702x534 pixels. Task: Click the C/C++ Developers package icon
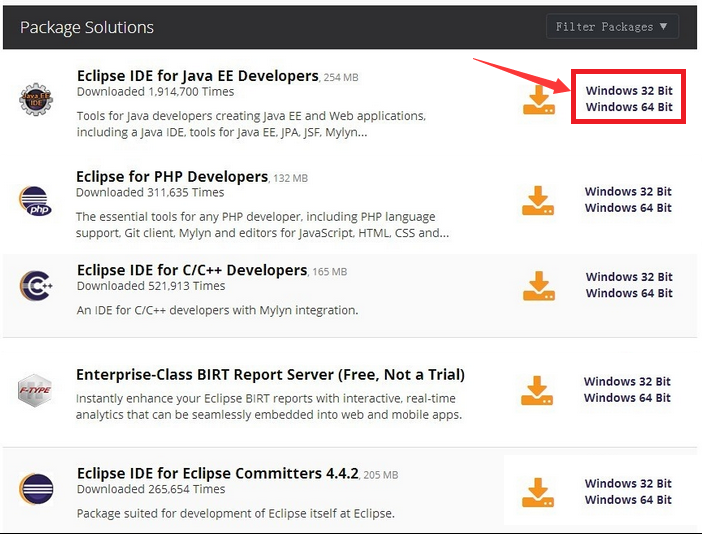(x=36, y=286)
